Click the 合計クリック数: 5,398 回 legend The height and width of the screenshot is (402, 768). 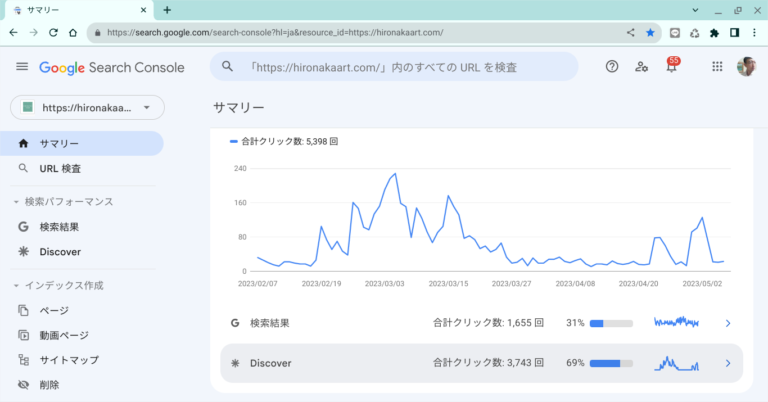284,142
